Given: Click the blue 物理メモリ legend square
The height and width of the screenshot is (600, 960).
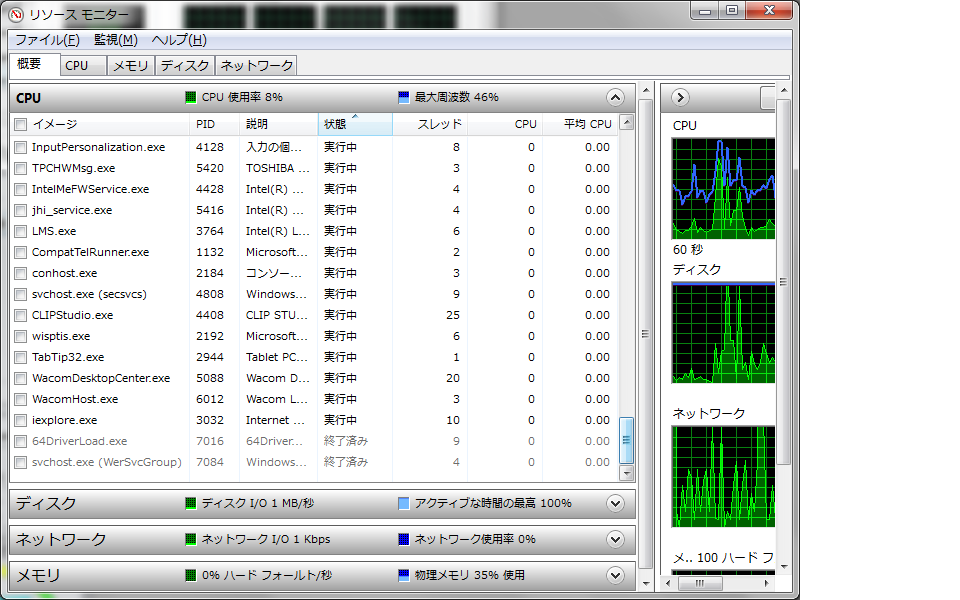Looking at the screenshot, I should point(403,575).
